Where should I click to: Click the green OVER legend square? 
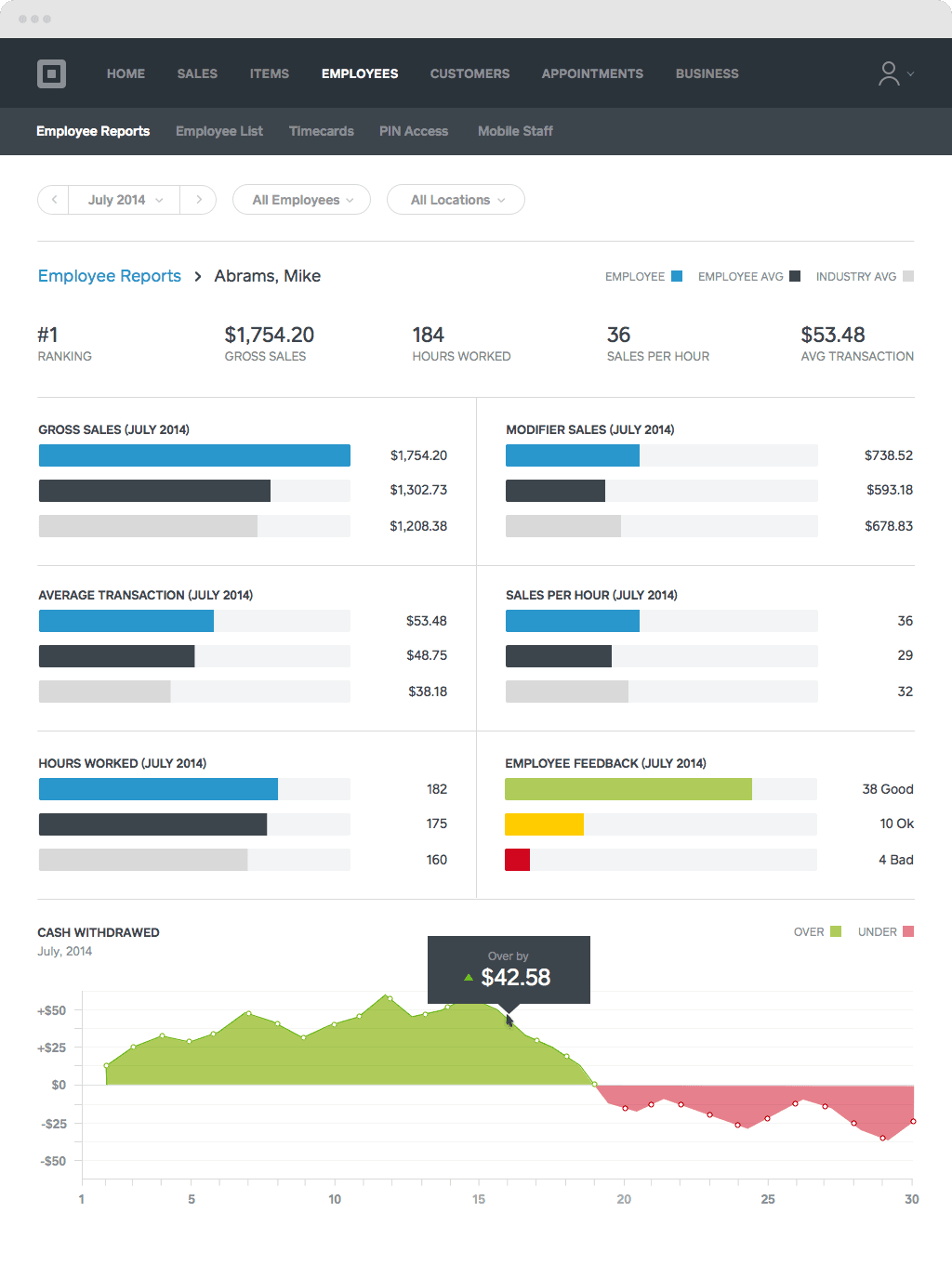(x=835, y=931)
